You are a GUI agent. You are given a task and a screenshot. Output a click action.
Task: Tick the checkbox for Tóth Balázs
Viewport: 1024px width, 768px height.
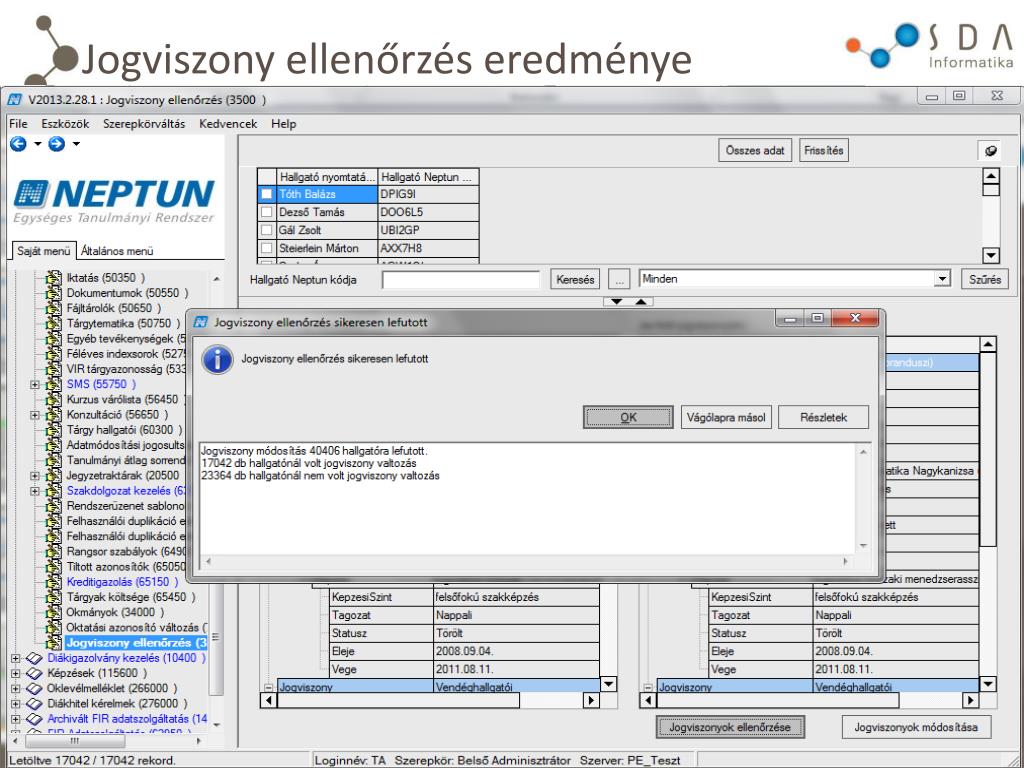tap(266, 194)
